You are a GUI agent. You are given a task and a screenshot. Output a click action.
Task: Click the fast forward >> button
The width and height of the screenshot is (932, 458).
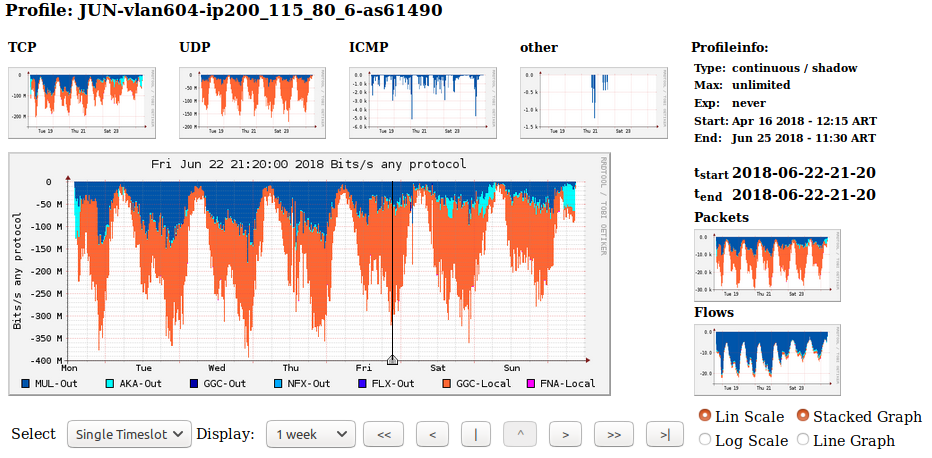coord(614,434)
